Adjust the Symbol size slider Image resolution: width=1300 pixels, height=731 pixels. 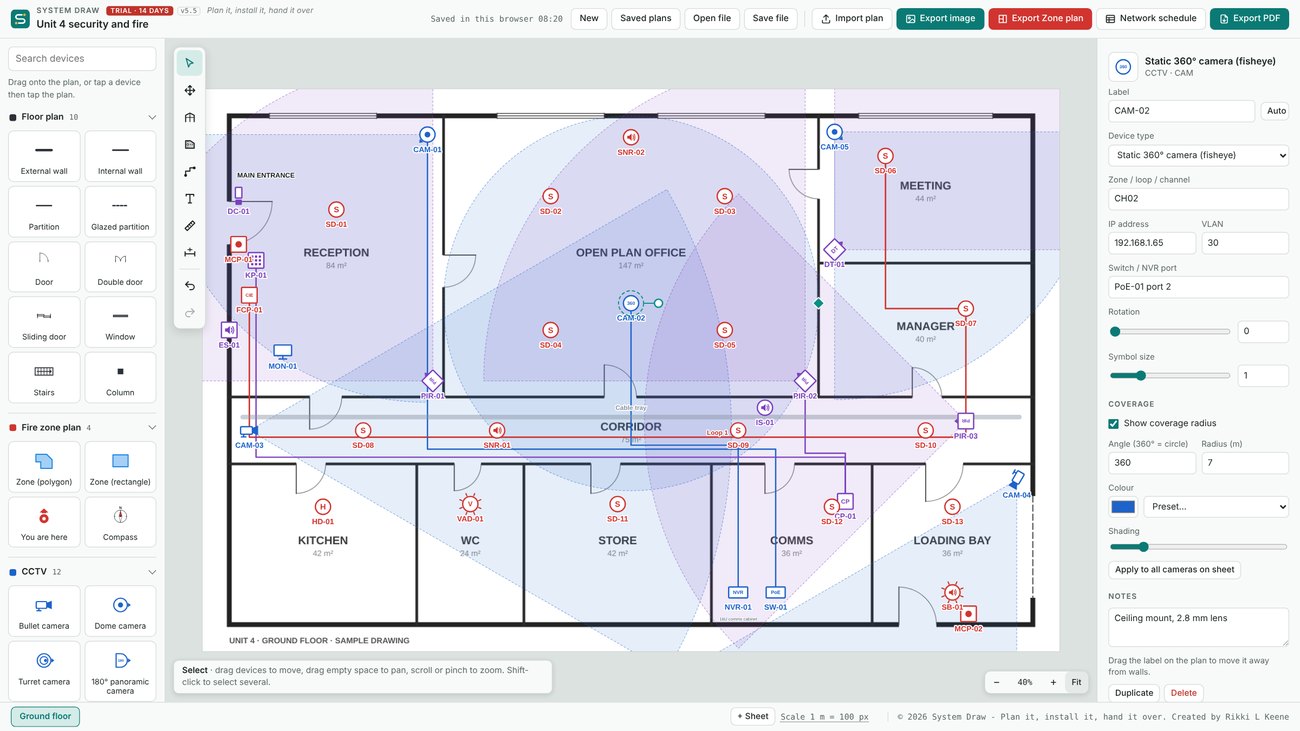click(1169, 376)
